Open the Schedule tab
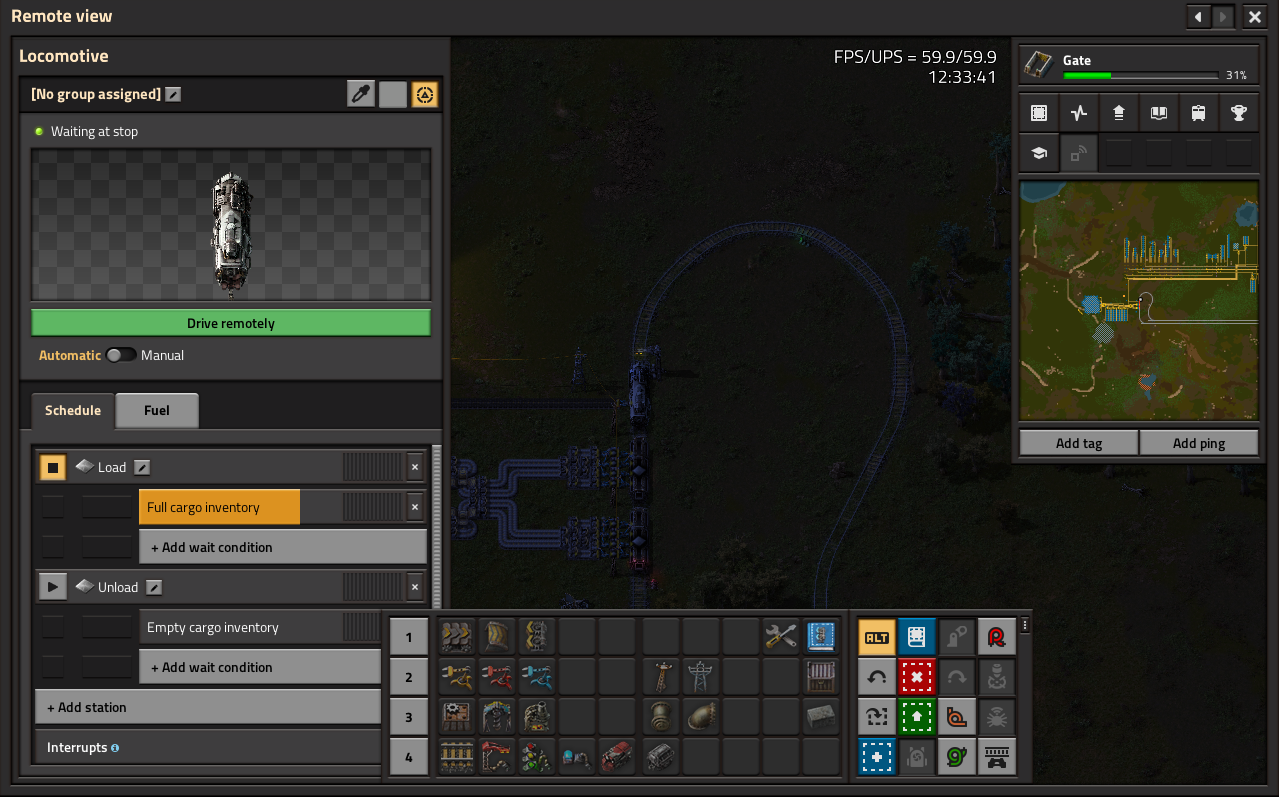Screen dimensions: 1279x797 (x=73, y=411)
